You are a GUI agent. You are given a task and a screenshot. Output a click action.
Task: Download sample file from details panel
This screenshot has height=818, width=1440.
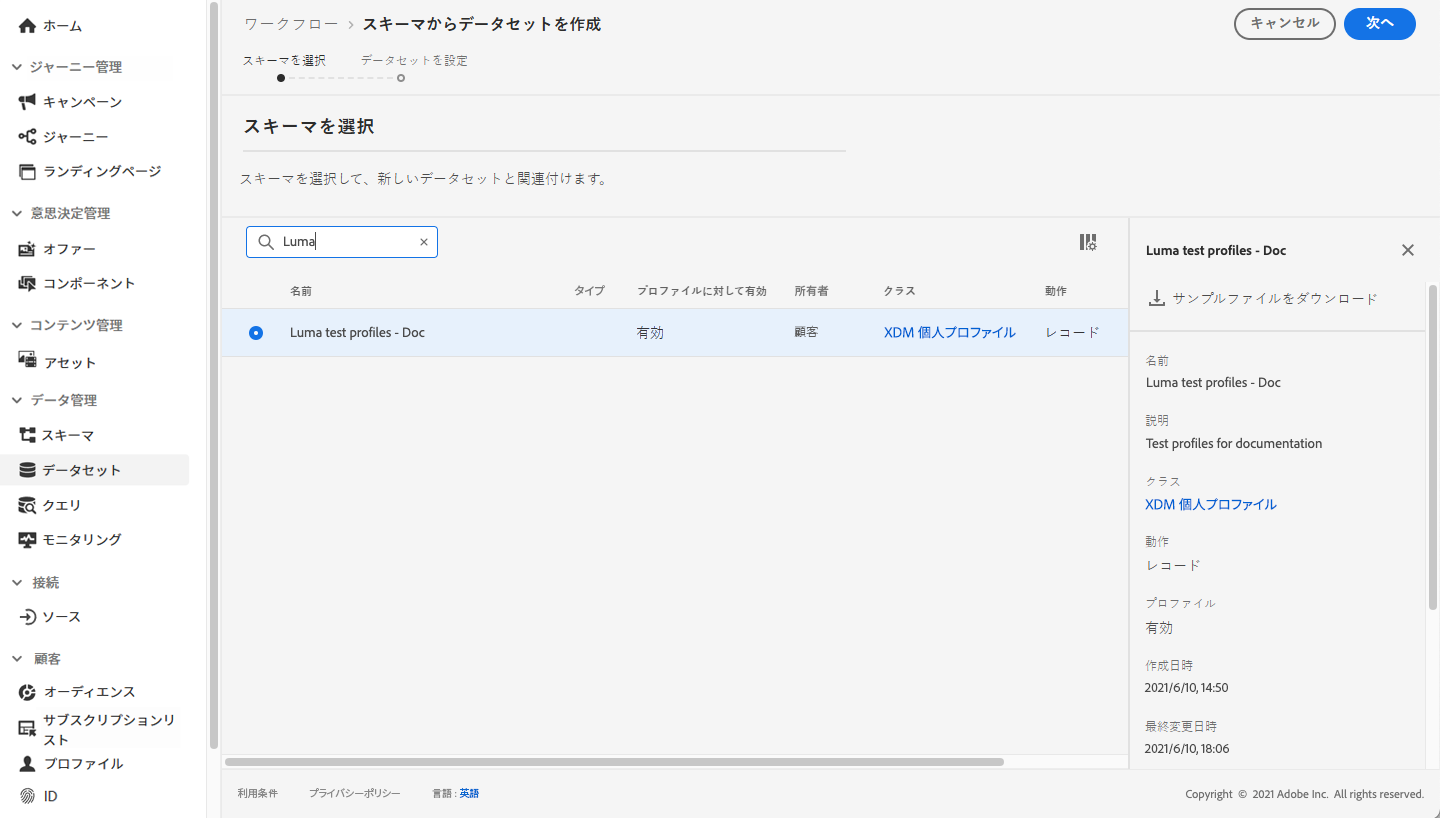click(x=1263, y=298)
